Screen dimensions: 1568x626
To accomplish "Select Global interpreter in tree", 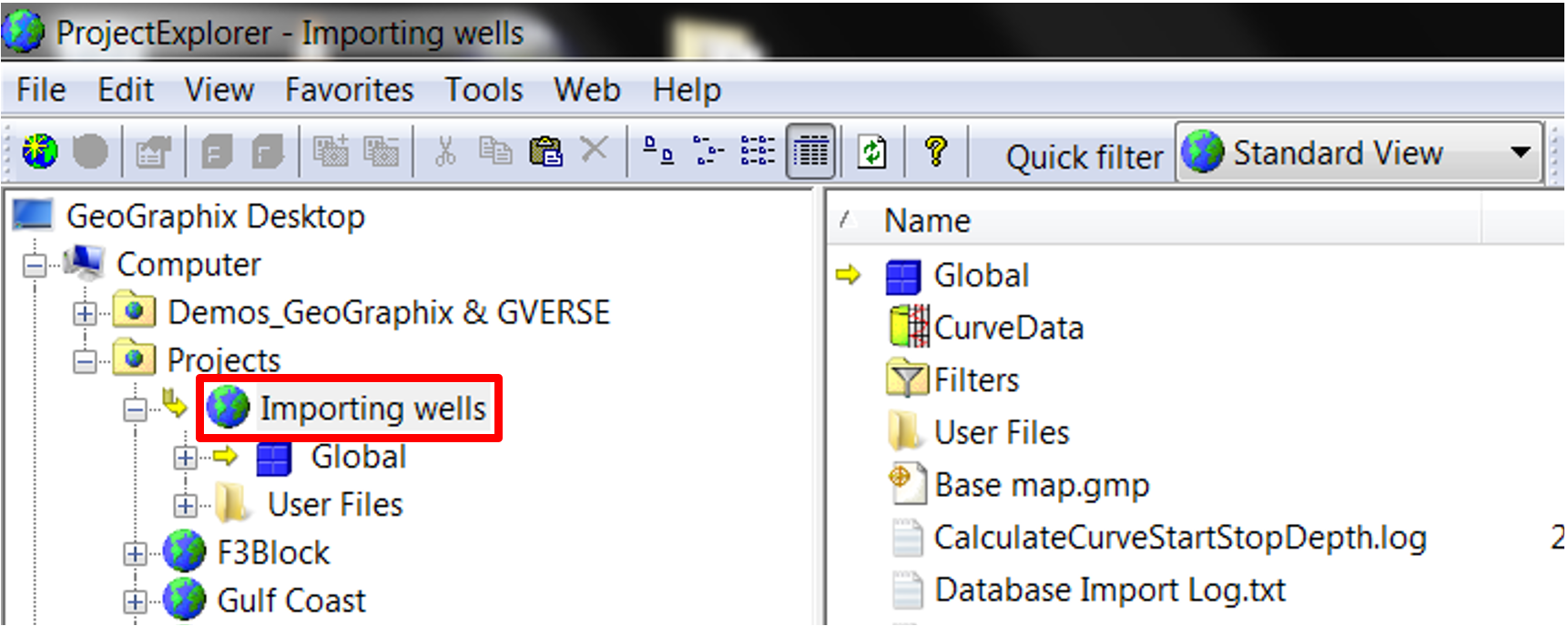I will pos(359,457).
